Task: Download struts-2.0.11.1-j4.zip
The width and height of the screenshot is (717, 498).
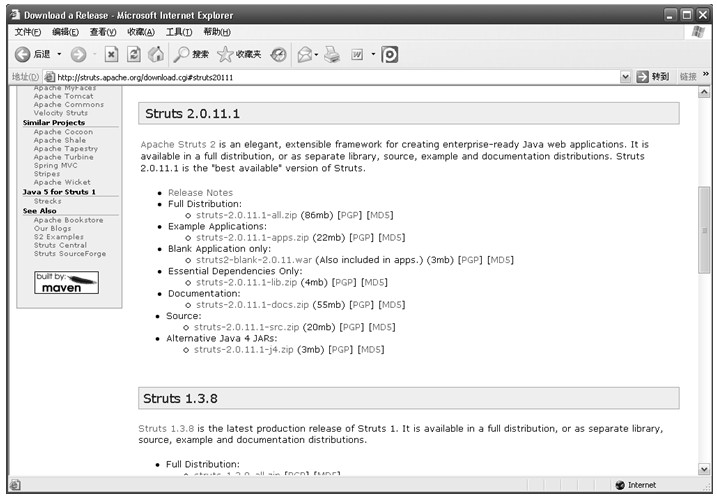Action: (x=244, y=349)
